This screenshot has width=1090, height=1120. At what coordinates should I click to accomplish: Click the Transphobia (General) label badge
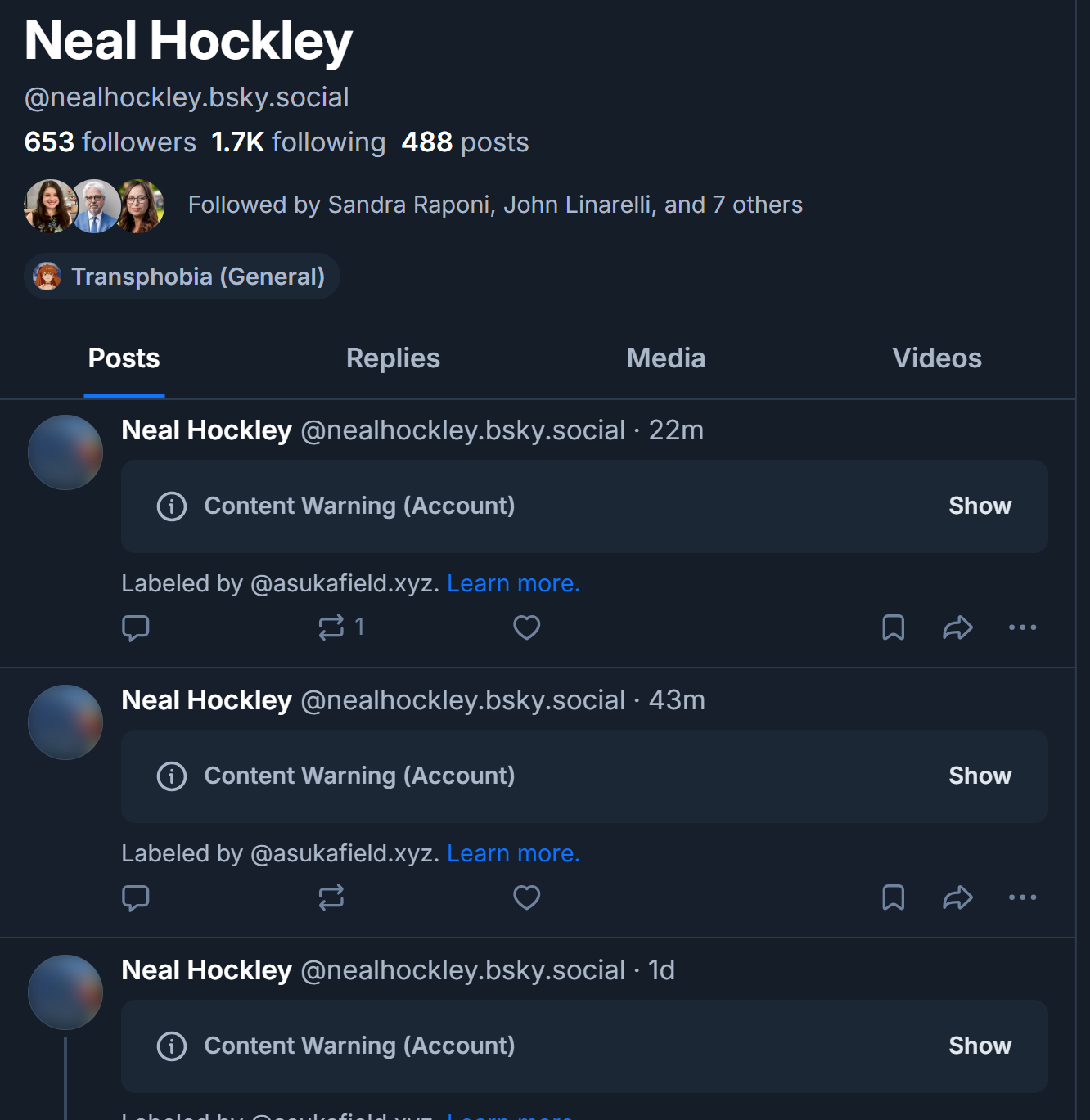coord(182,277)
